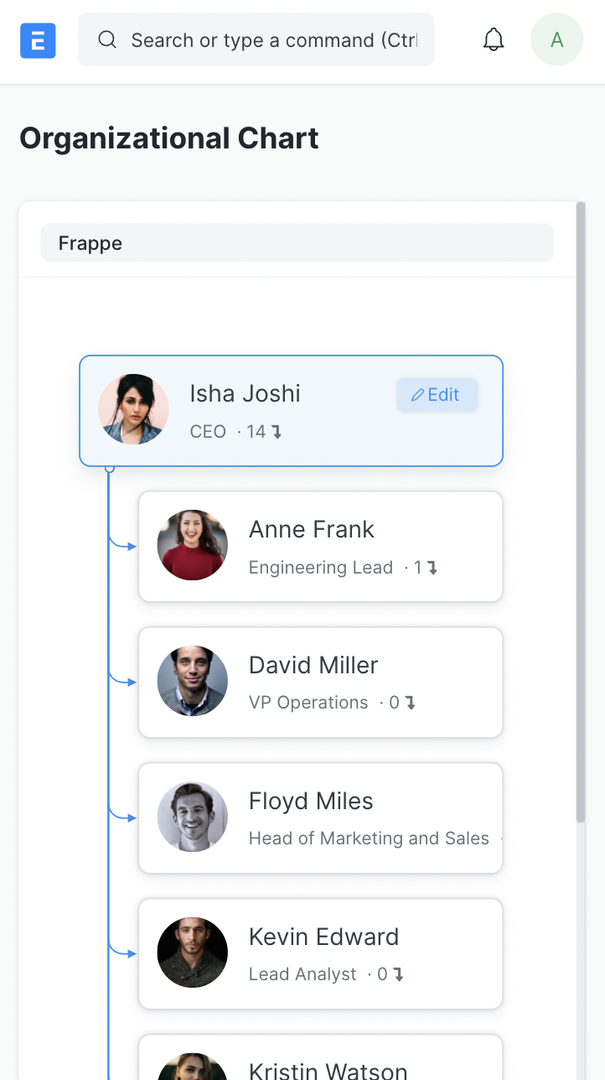The height and width of the screenshot is (1080, 605).
Task: Click the reports arrow icon on Isha Joshi's card
Action: 279,431
